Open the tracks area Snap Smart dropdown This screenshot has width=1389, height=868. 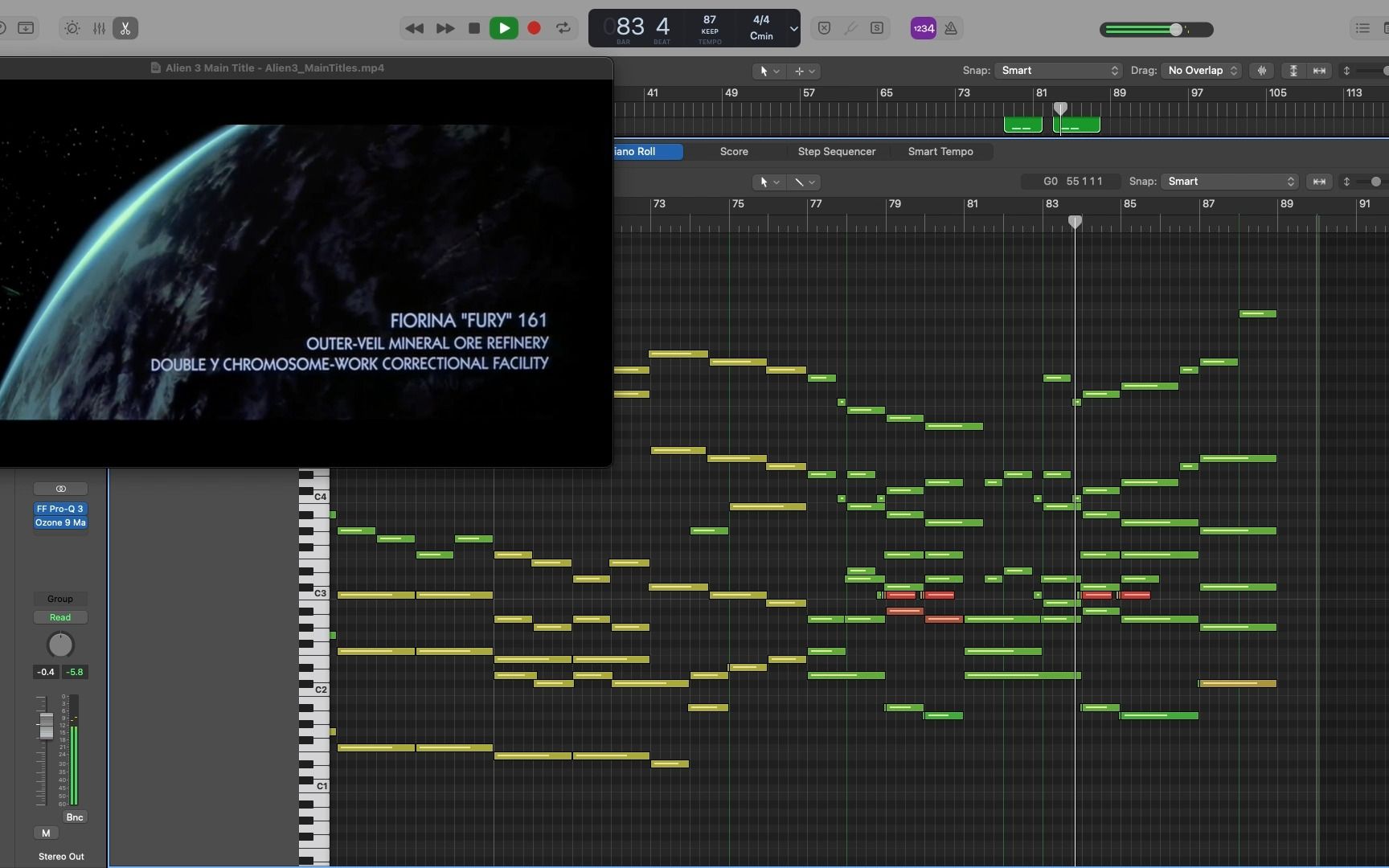point(1059,71)
